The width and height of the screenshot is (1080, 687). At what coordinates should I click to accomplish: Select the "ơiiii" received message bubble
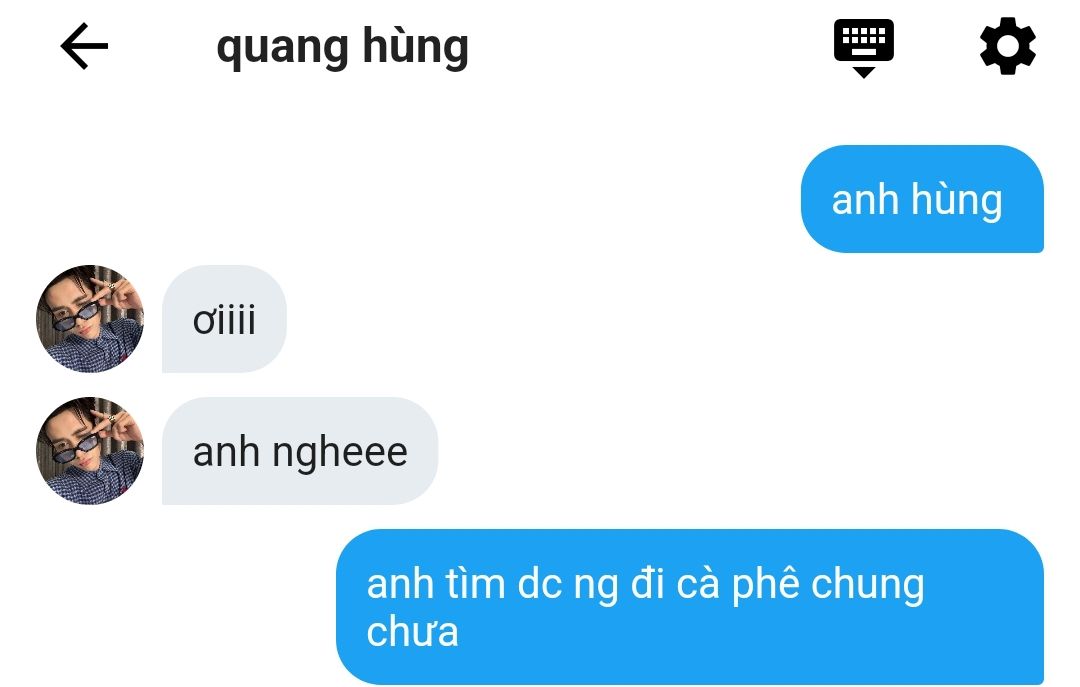click(225, 319)
